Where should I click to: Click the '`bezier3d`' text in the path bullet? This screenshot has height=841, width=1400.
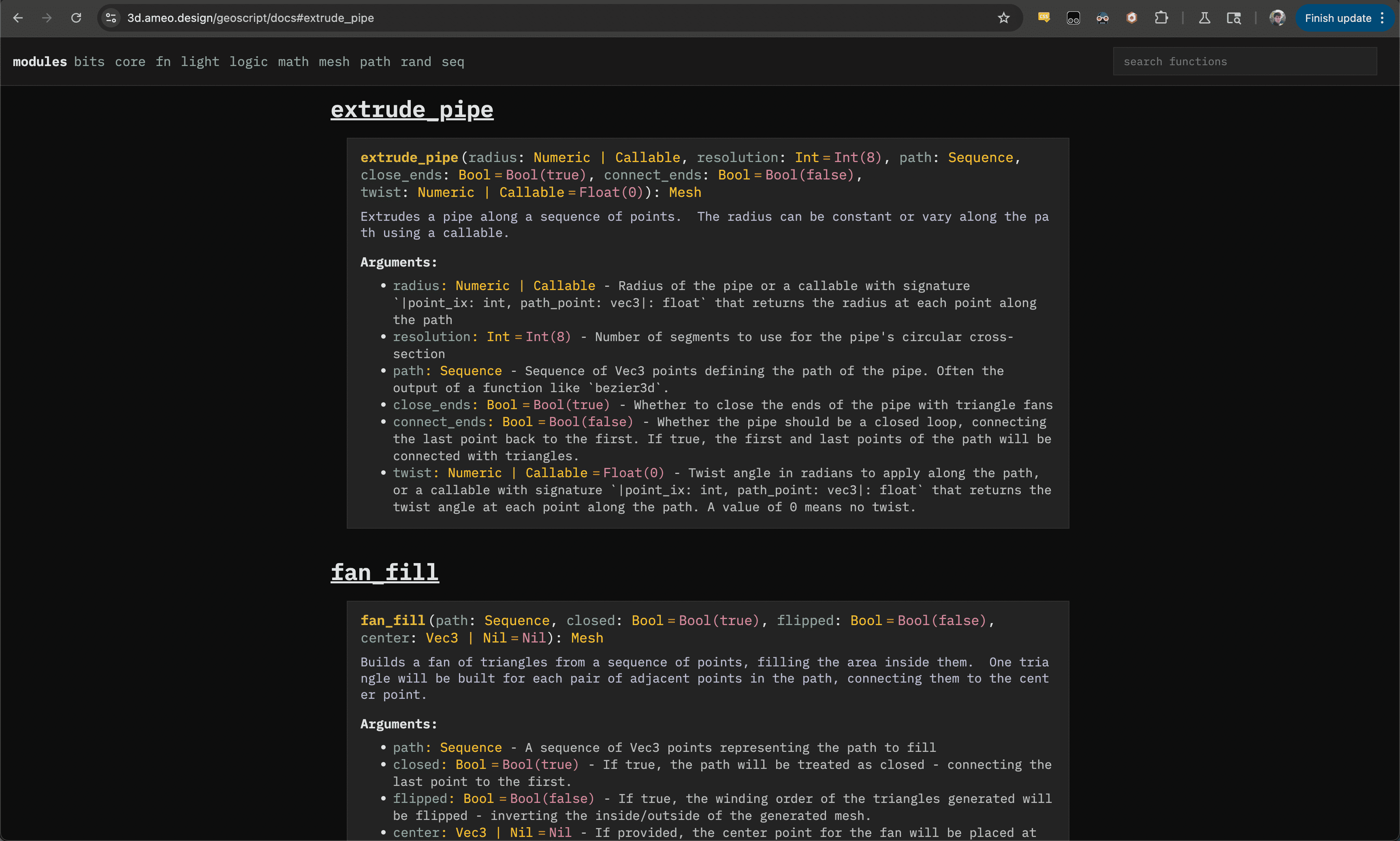click(625, 388)
